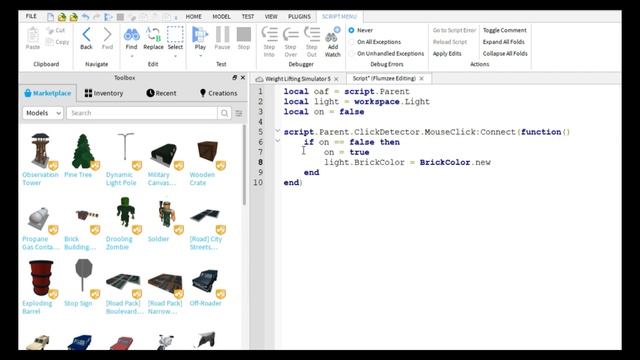Close the Script (Flumzee Editing) tab

click(x=422, y=78)
